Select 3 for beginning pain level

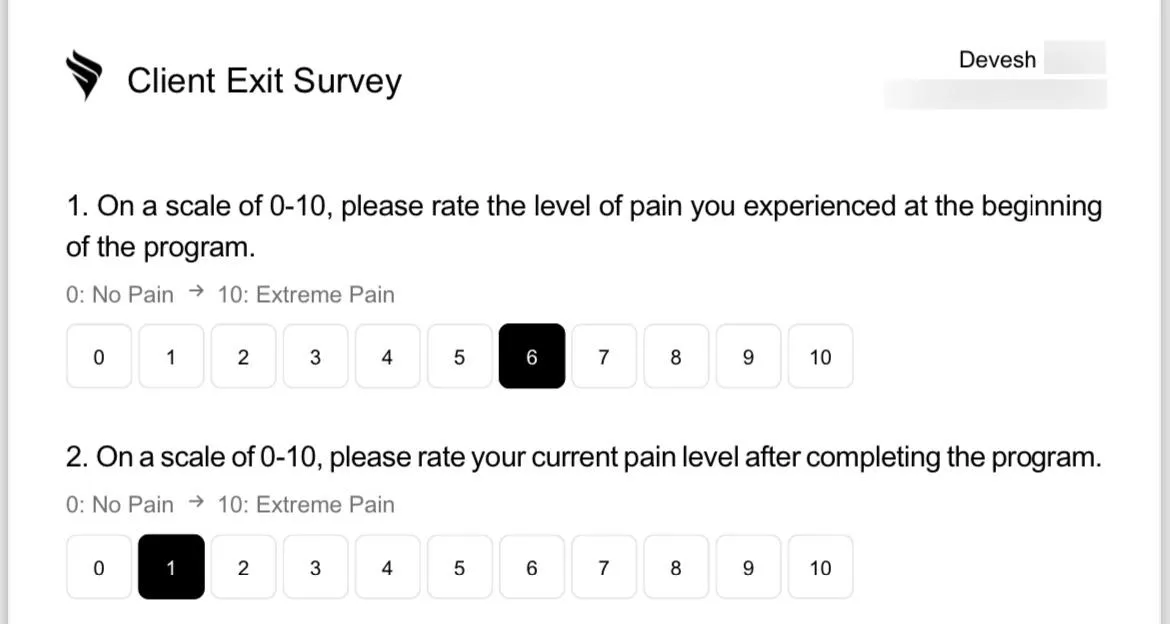pos(315,356)
